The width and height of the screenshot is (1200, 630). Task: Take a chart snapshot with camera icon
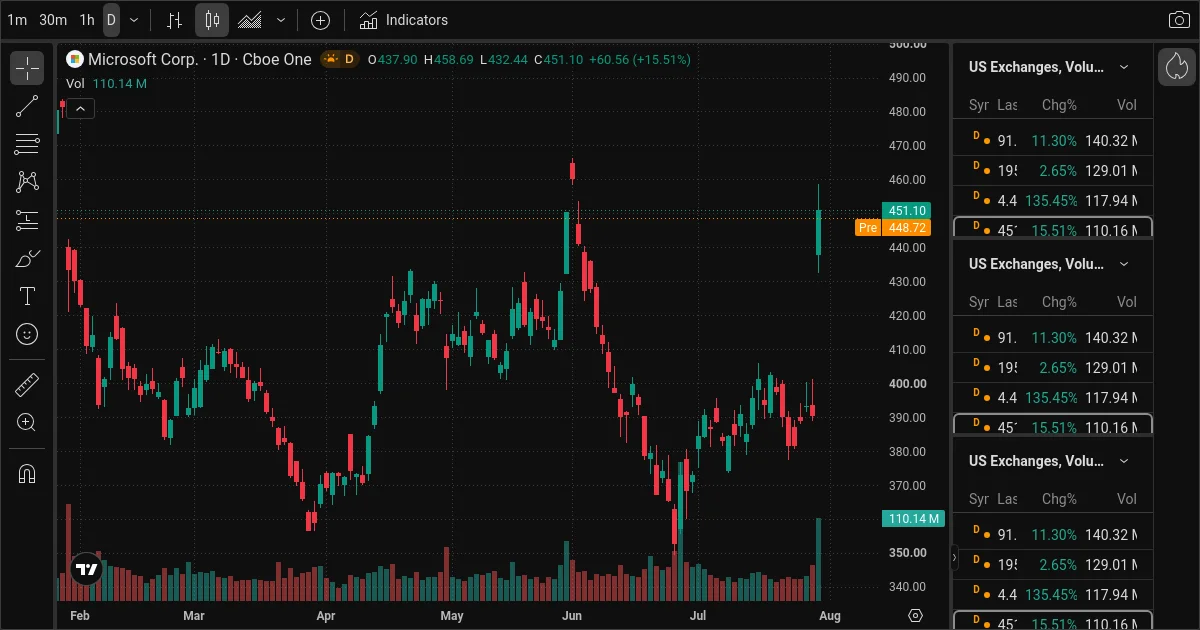click(1179, 20)
